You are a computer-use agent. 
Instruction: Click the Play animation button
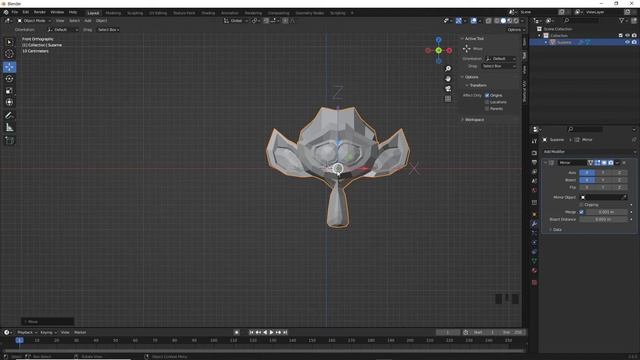[271, 332]
